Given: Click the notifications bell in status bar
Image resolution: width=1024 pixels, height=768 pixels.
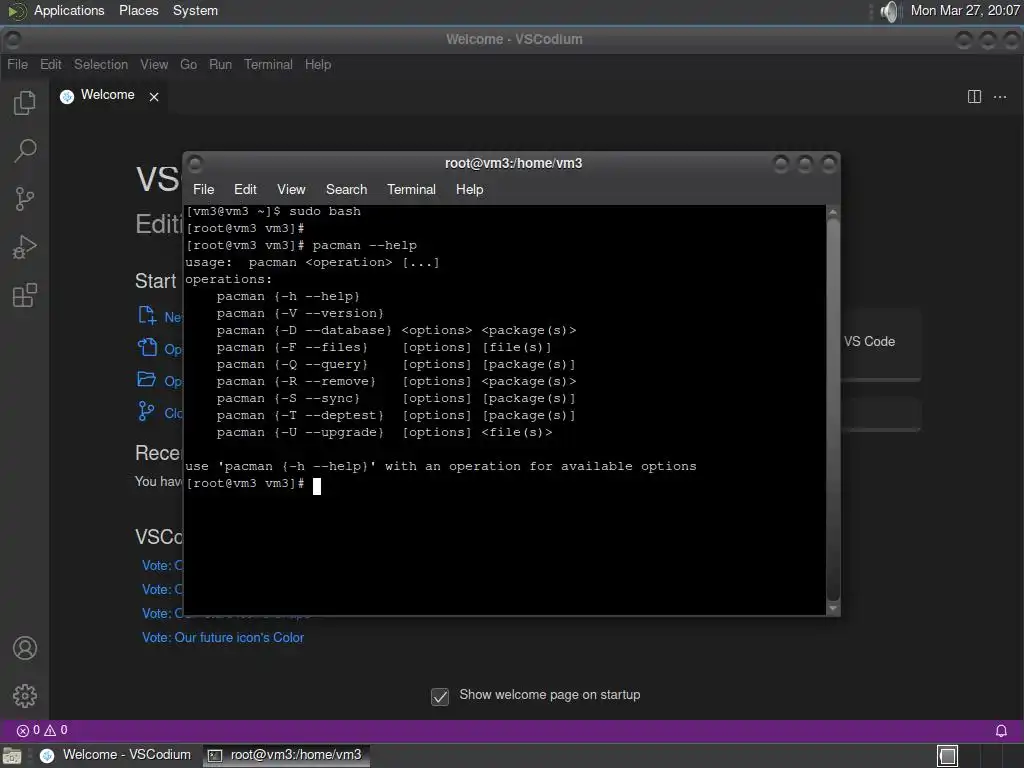Looking at the screenshot, I should [1000, 731].
